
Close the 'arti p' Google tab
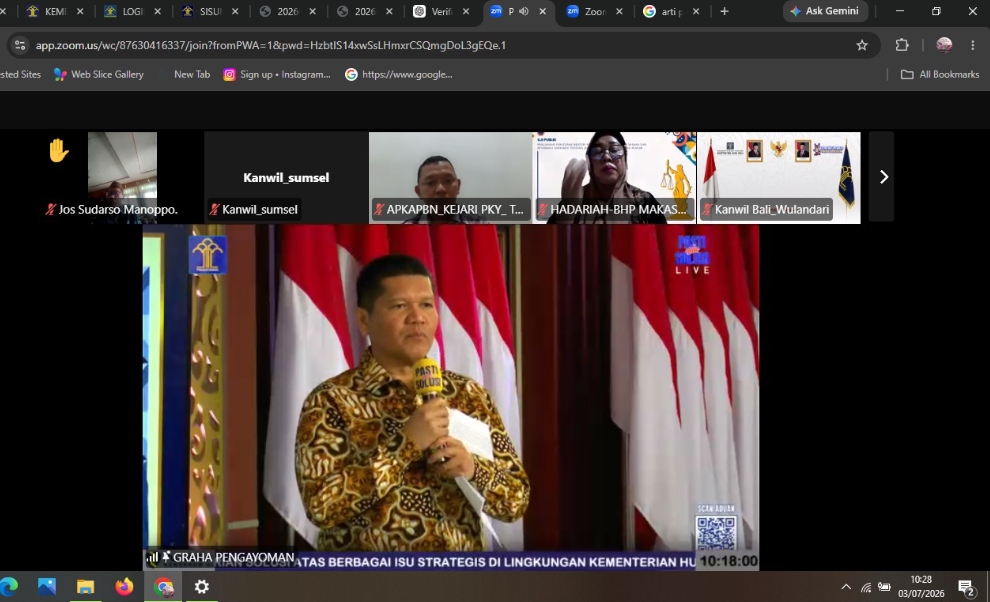[696, 11]
